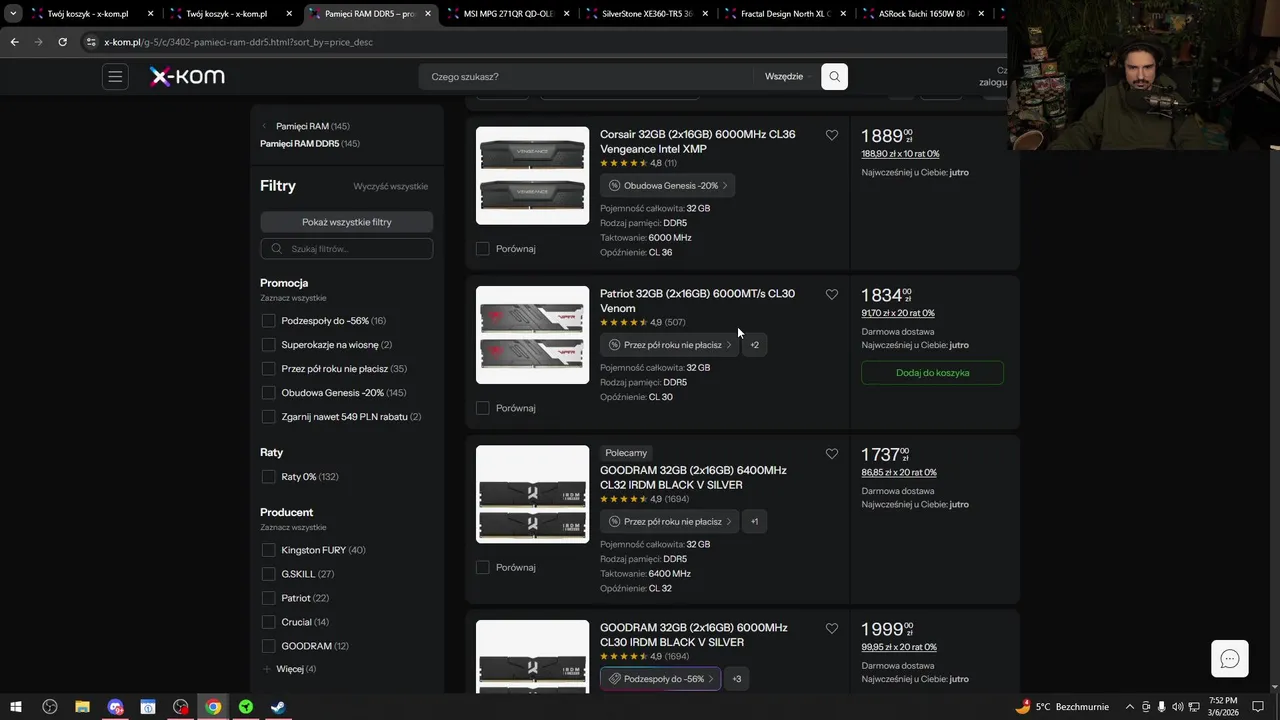Open the Chrome tab search dropdown
The height and width of the screenshot is (720, 1280).
[x=13, y=14]
